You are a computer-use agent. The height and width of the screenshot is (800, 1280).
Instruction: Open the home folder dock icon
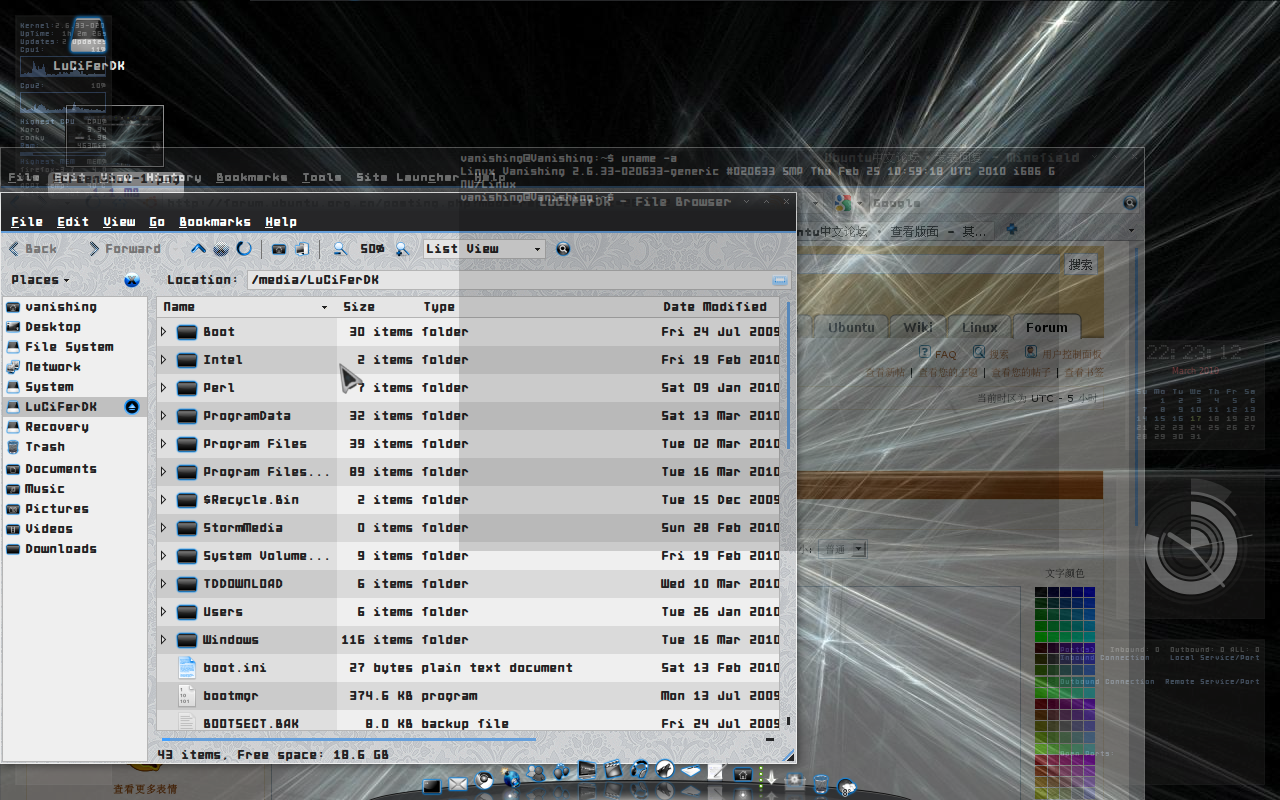click(742, 774)
